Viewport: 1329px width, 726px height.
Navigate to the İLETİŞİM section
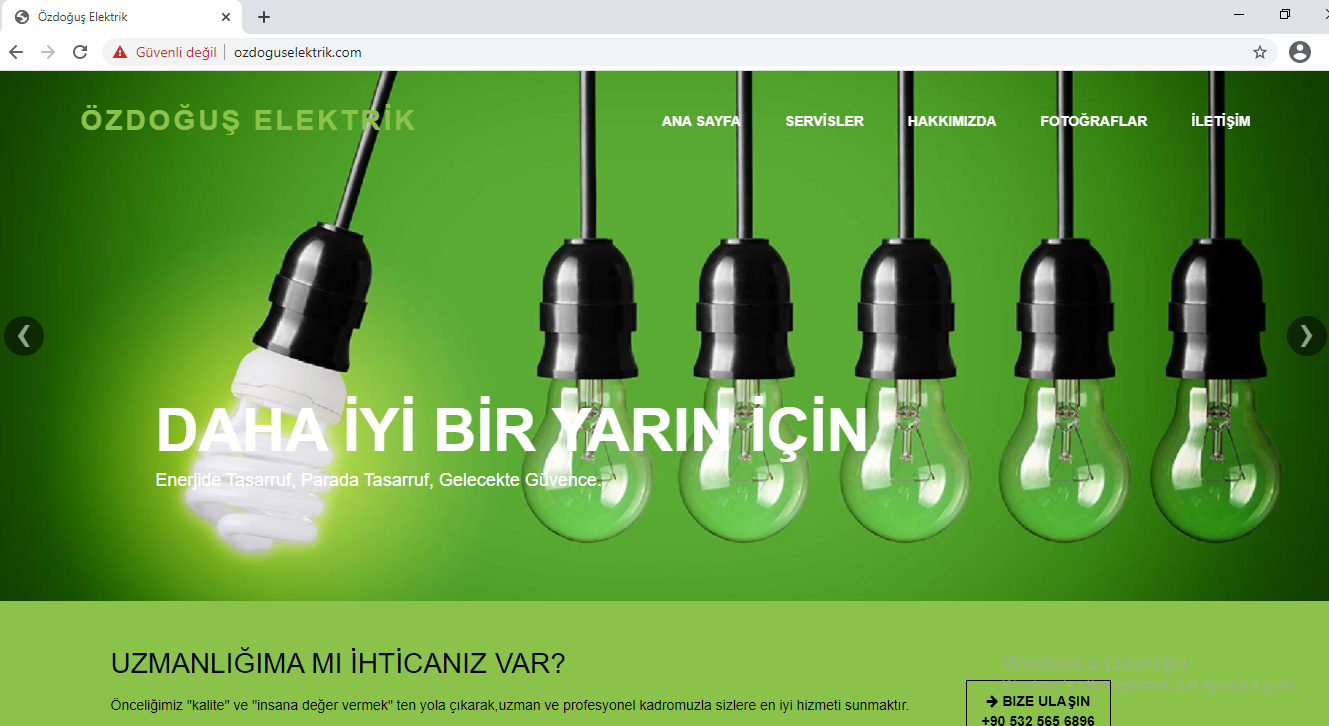pos(1220,121)
